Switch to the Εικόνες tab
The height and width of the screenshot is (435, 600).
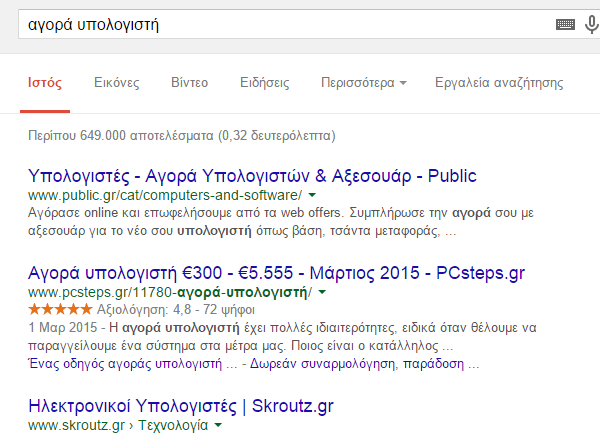point(117,83)
